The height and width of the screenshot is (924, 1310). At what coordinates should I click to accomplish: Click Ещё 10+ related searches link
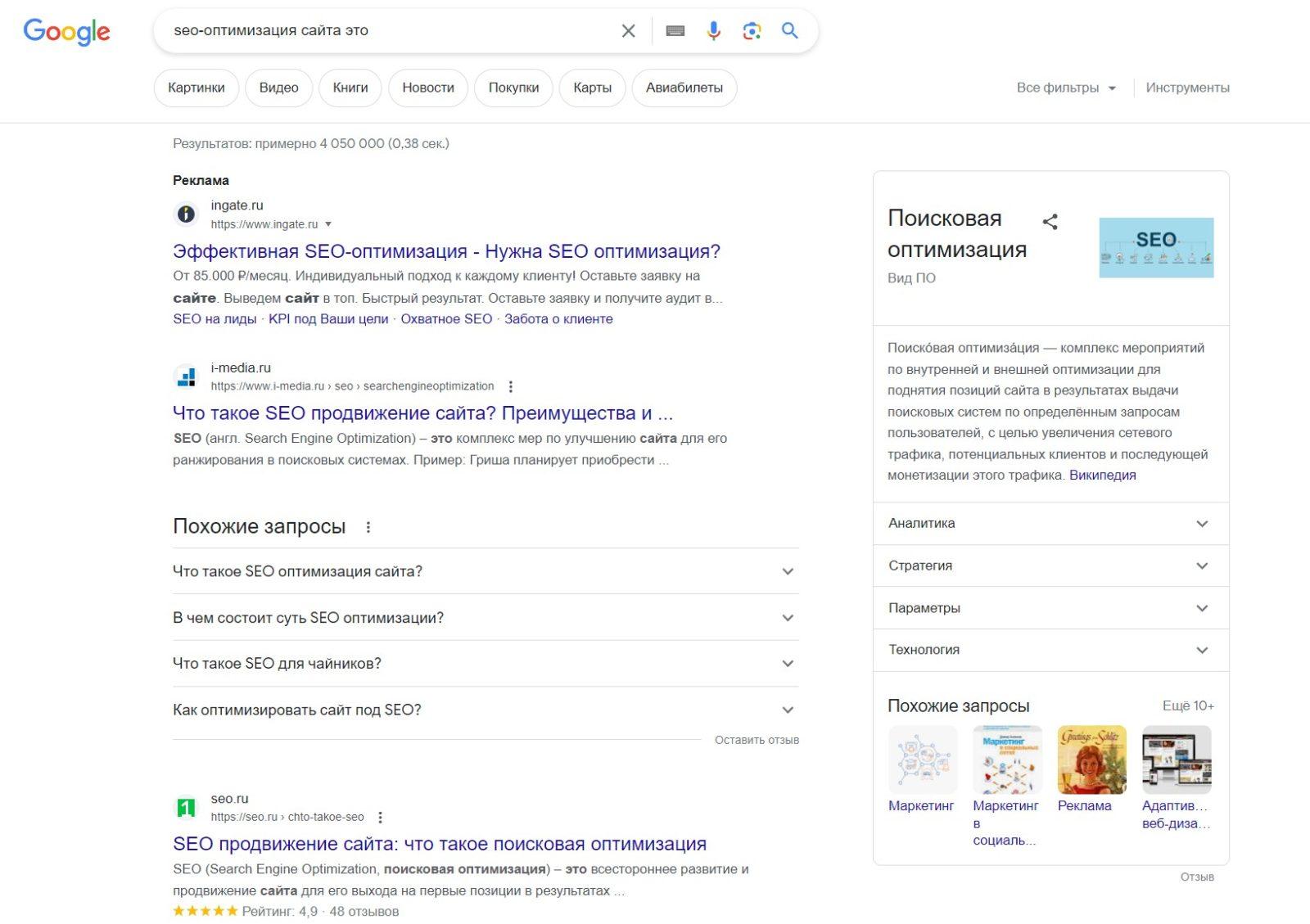(x=1188, y=705)
